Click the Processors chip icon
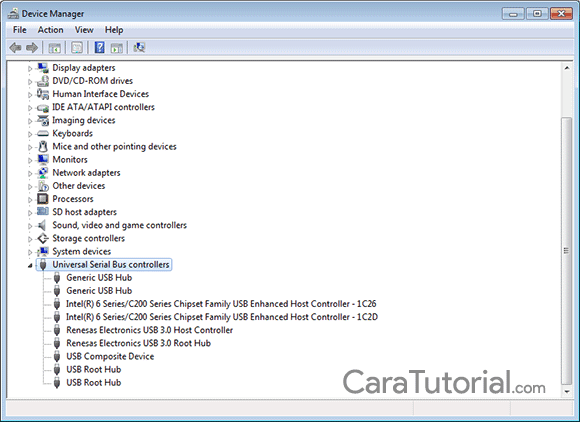Screen dimensions: 580x422 [x=43, y=199]
